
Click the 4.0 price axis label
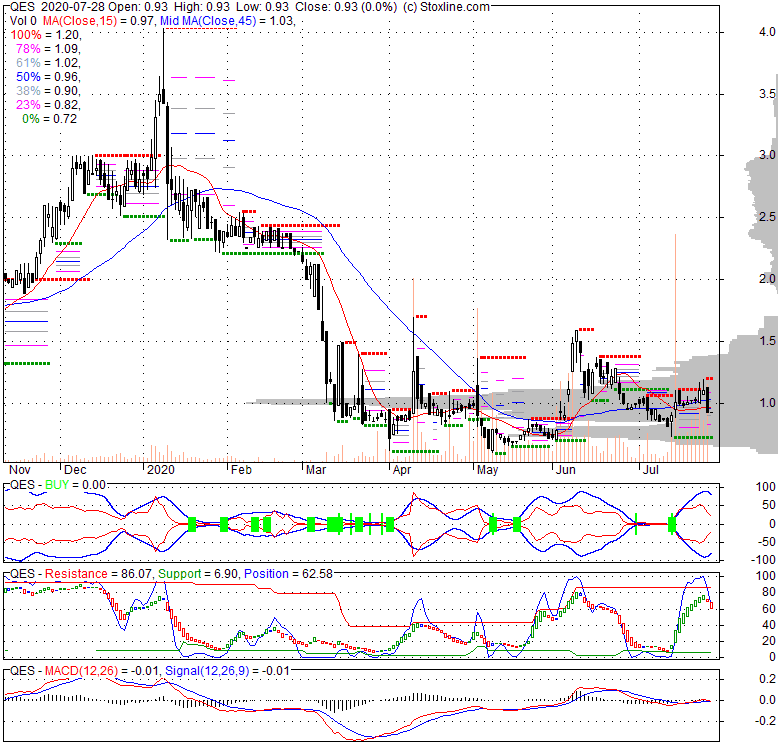tap(767, 32)
